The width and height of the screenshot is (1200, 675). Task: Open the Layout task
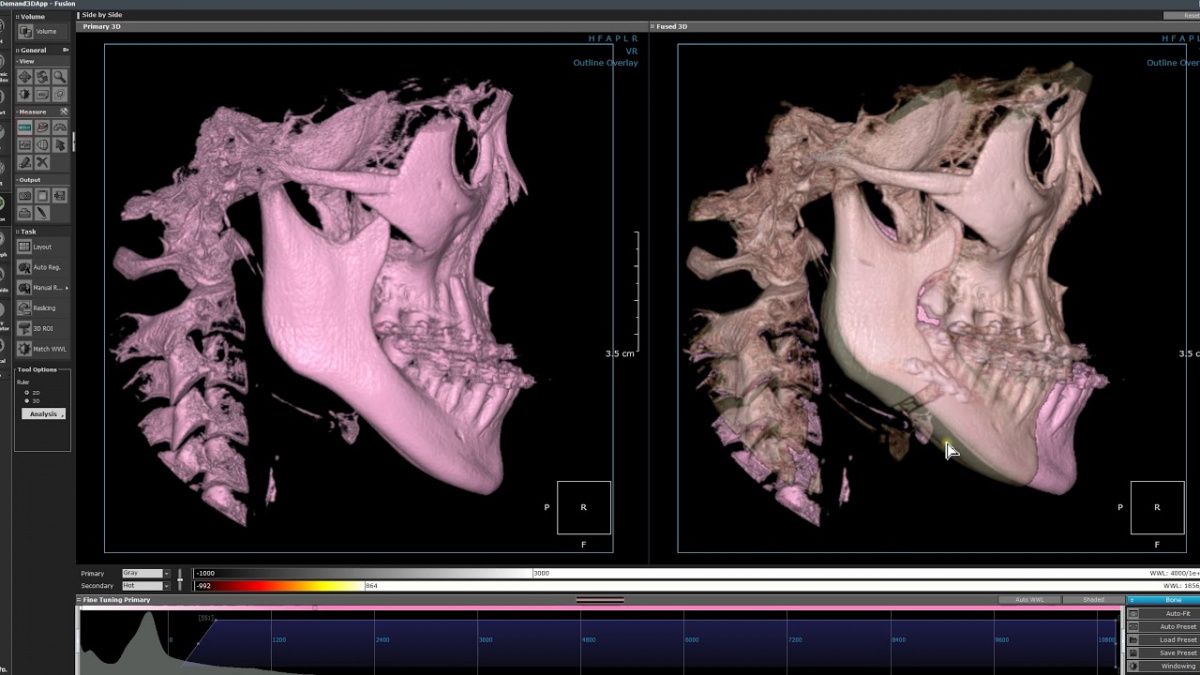(26, 246)
